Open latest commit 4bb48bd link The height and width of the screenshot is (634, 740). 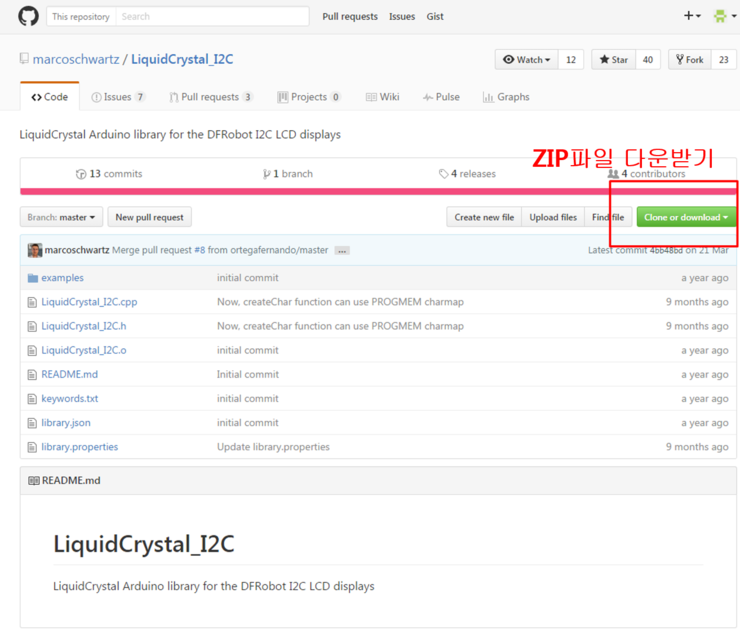pos(665,250)
